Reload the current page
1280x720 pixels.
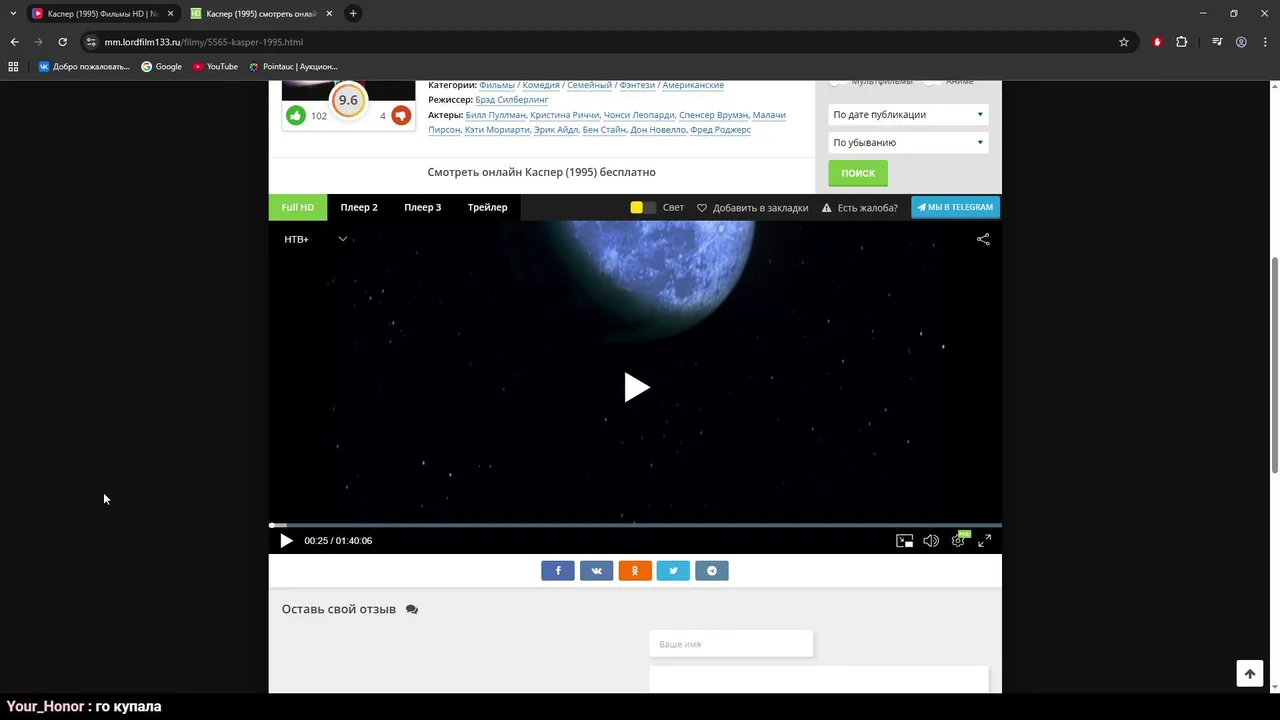(x=62, y=42)
